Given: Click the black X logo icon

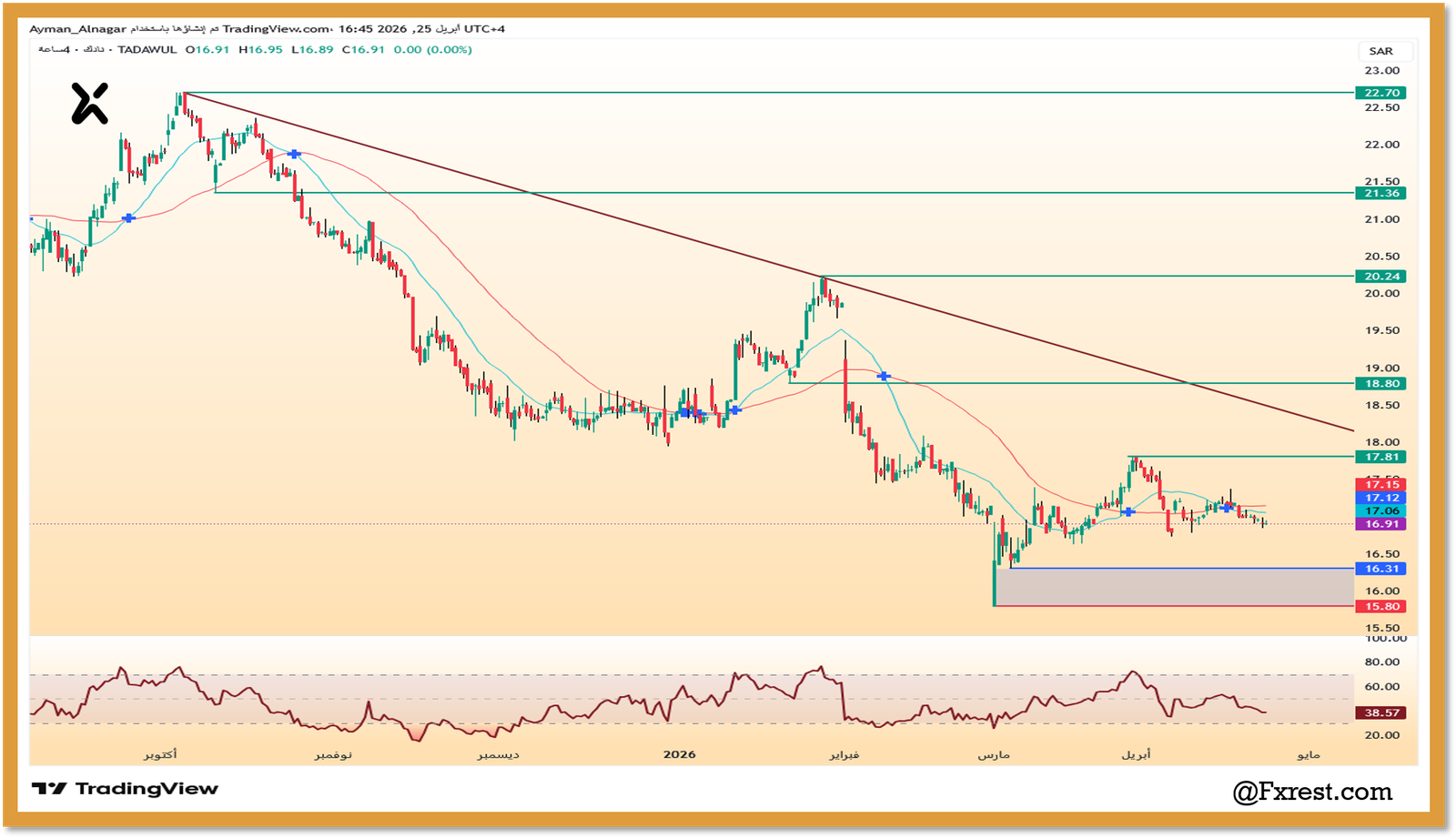Looking at the screenshot, I should click(89, 104).
